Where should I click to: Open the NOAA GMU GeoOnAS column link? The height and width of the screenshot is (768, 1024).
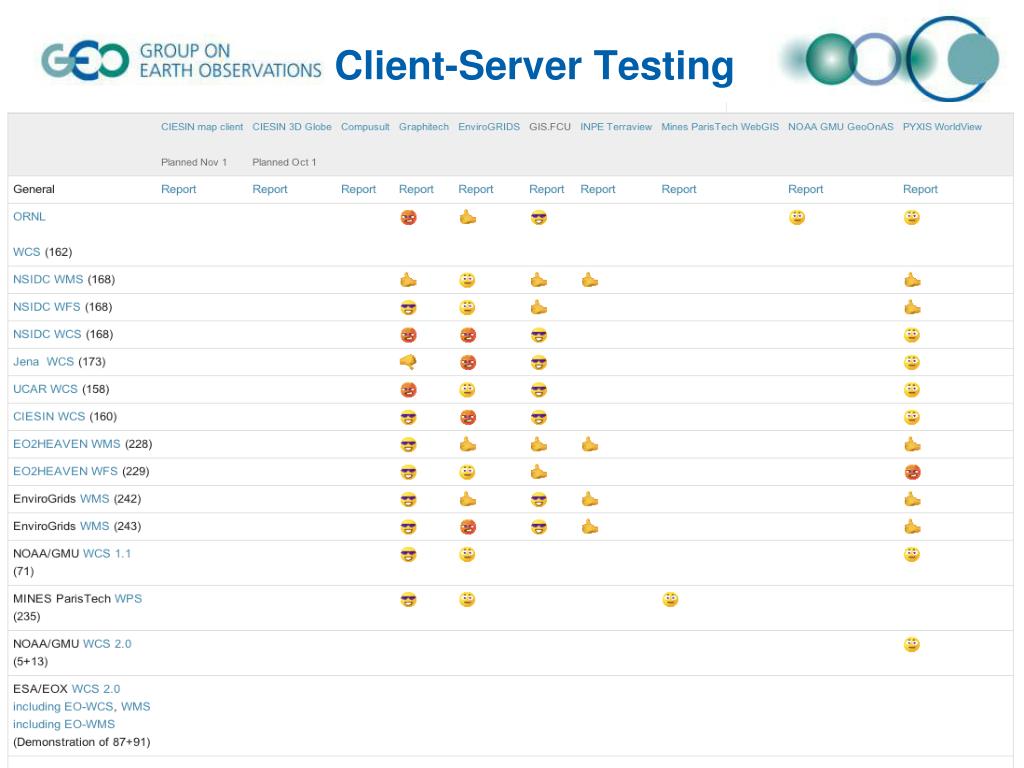[x=840, y=127]
